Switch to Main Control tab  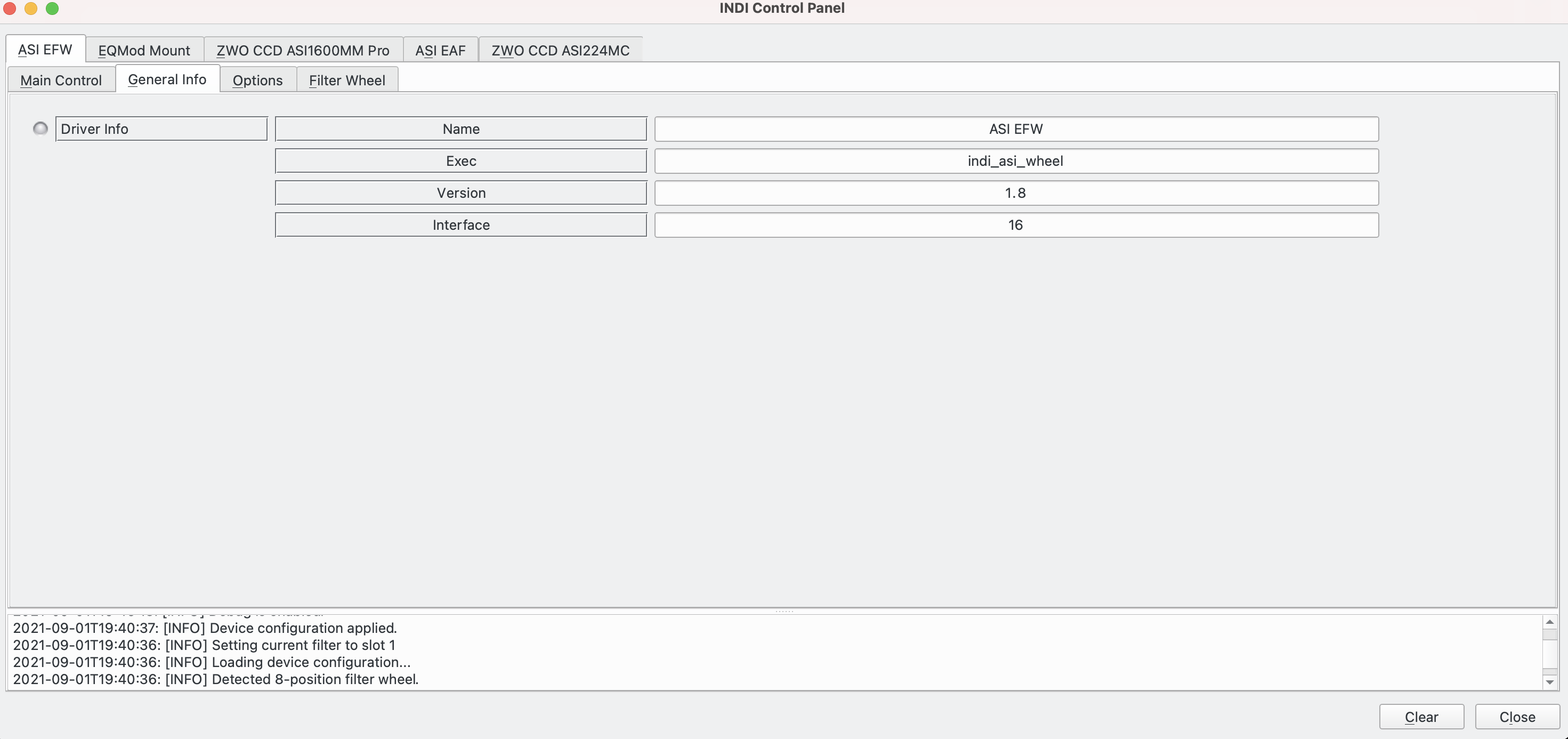coord(60,79)
